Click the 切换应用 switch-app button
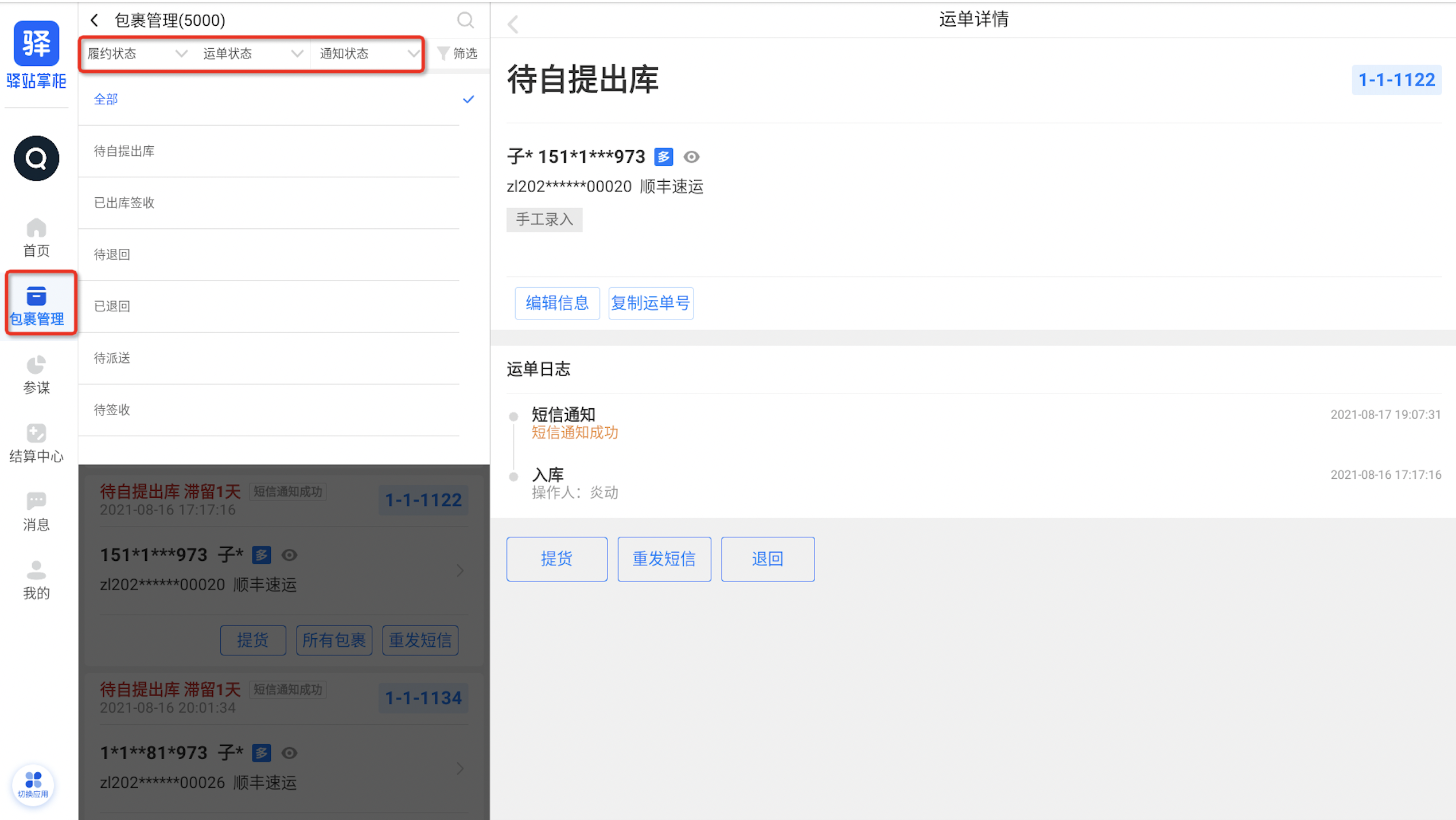Viewport: 1456px width, 820px height. [33, 784]
